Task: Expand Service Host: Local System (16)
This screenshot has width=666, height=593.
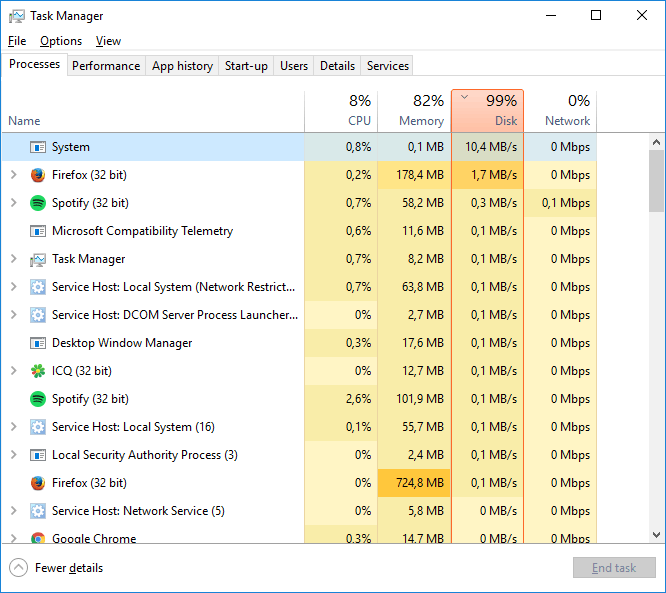Action: [13, 427]
